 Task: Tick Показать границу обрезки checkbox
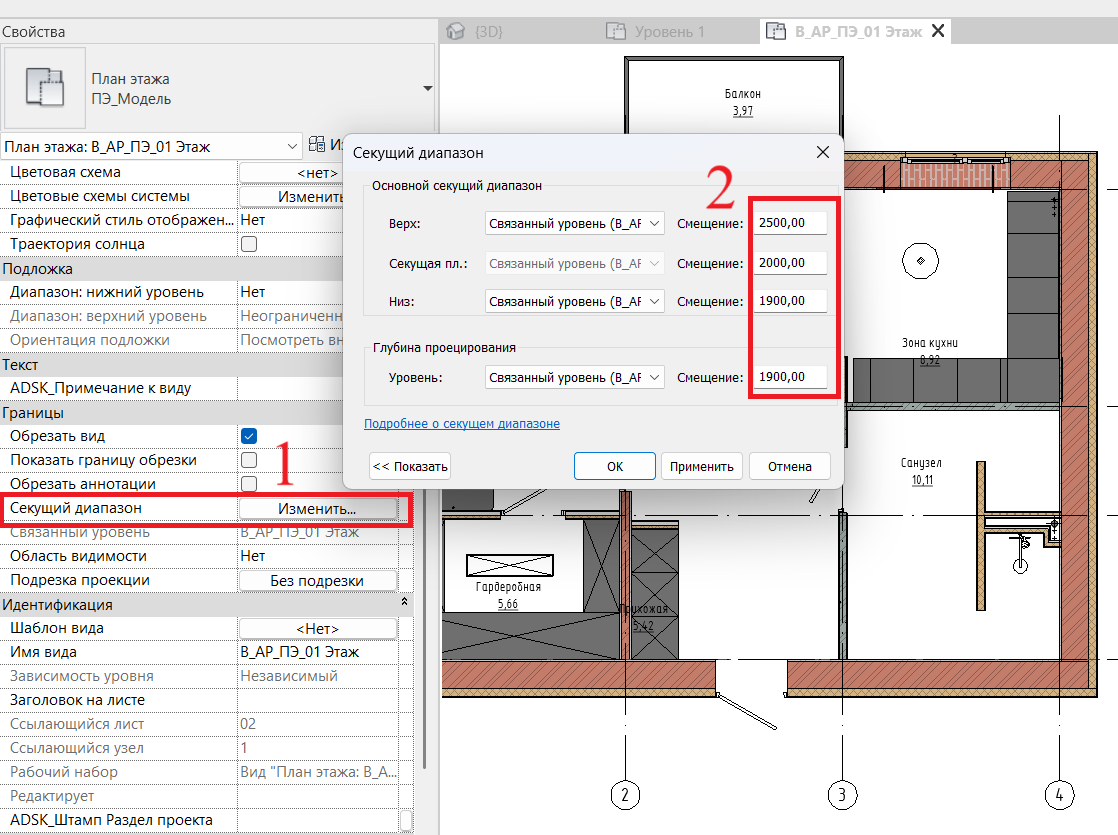coord(249,460)
